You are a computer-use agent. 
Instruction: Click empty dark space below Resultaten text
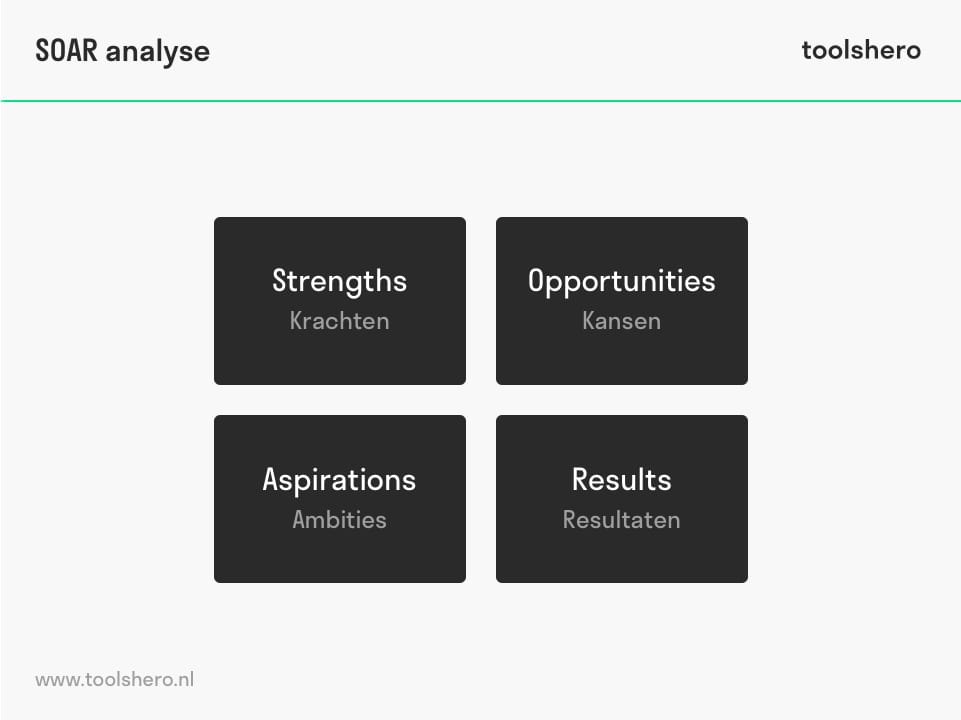click(x=621, y=558)
